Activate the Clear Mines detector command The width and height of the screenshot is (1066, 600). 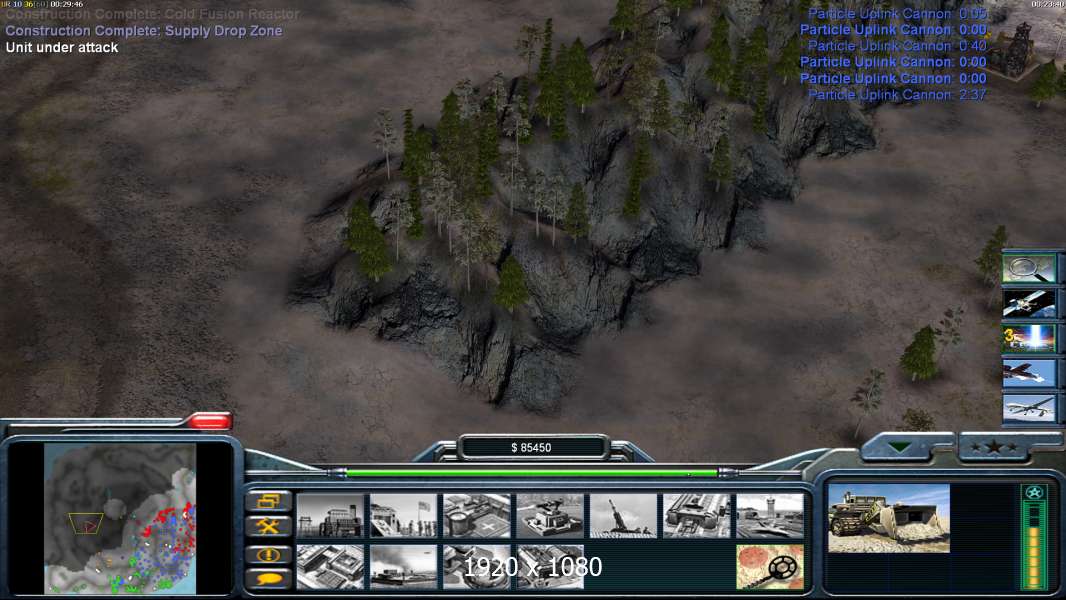point(770,567)
